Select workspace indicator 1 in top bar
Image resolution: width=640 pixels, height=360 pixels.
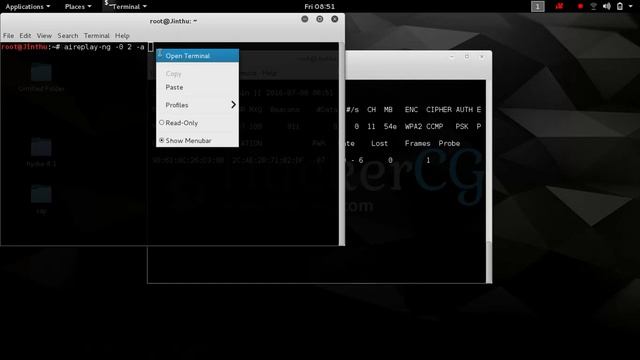click(538, 7)
